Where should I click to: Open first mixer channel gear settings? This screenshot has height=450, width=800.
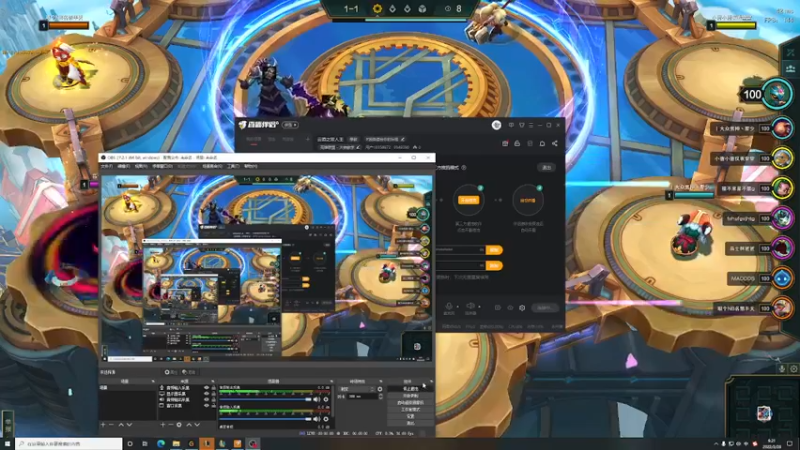click(x=326, y=399)
